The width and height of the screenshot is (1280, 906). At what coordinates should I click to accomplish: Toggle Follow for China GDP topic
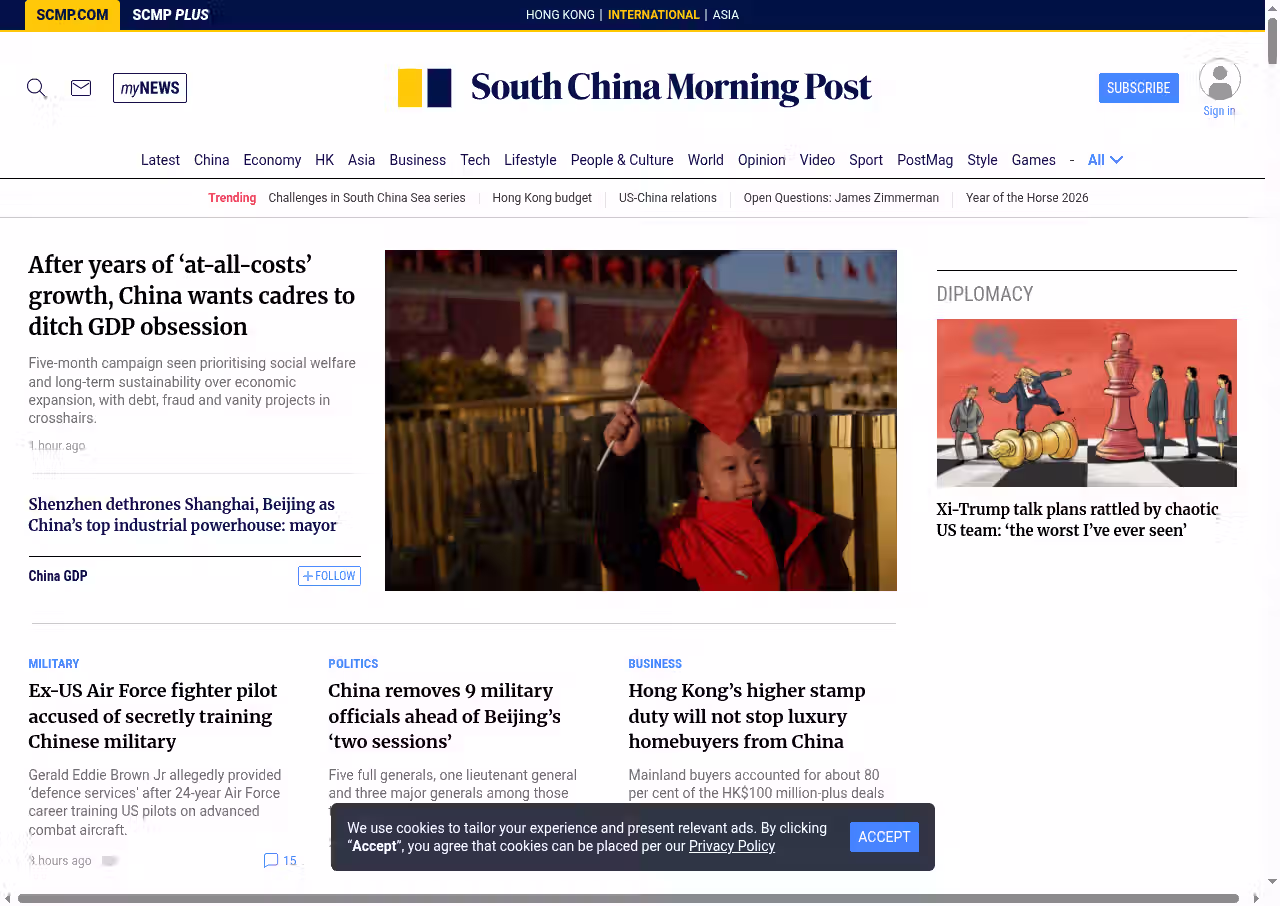(329, 576)
